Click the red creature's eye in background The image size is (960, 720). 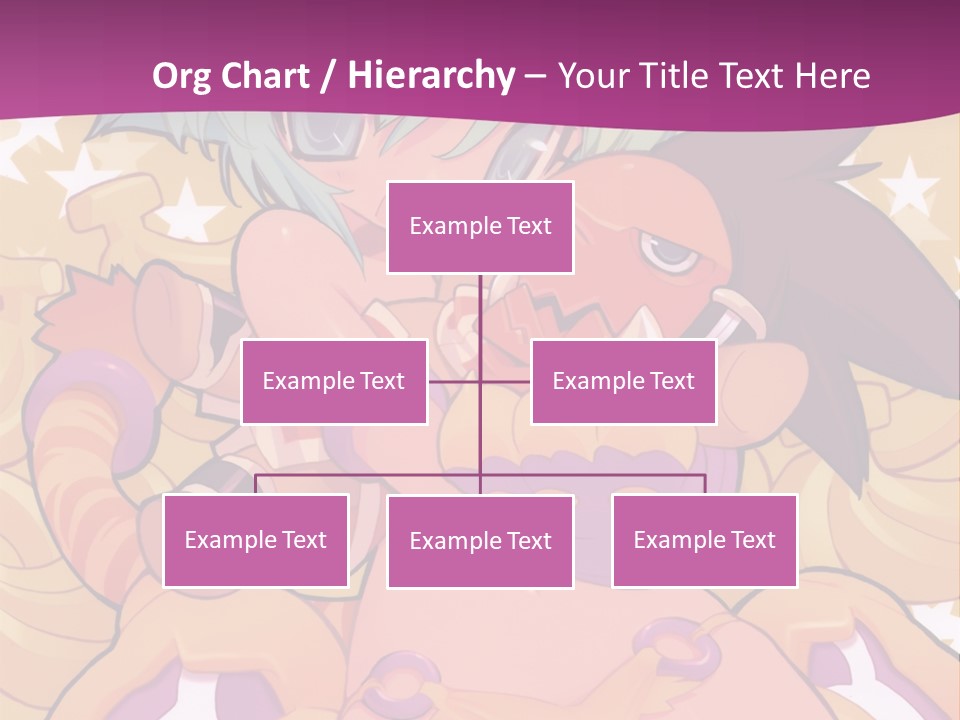coord(669,252)
